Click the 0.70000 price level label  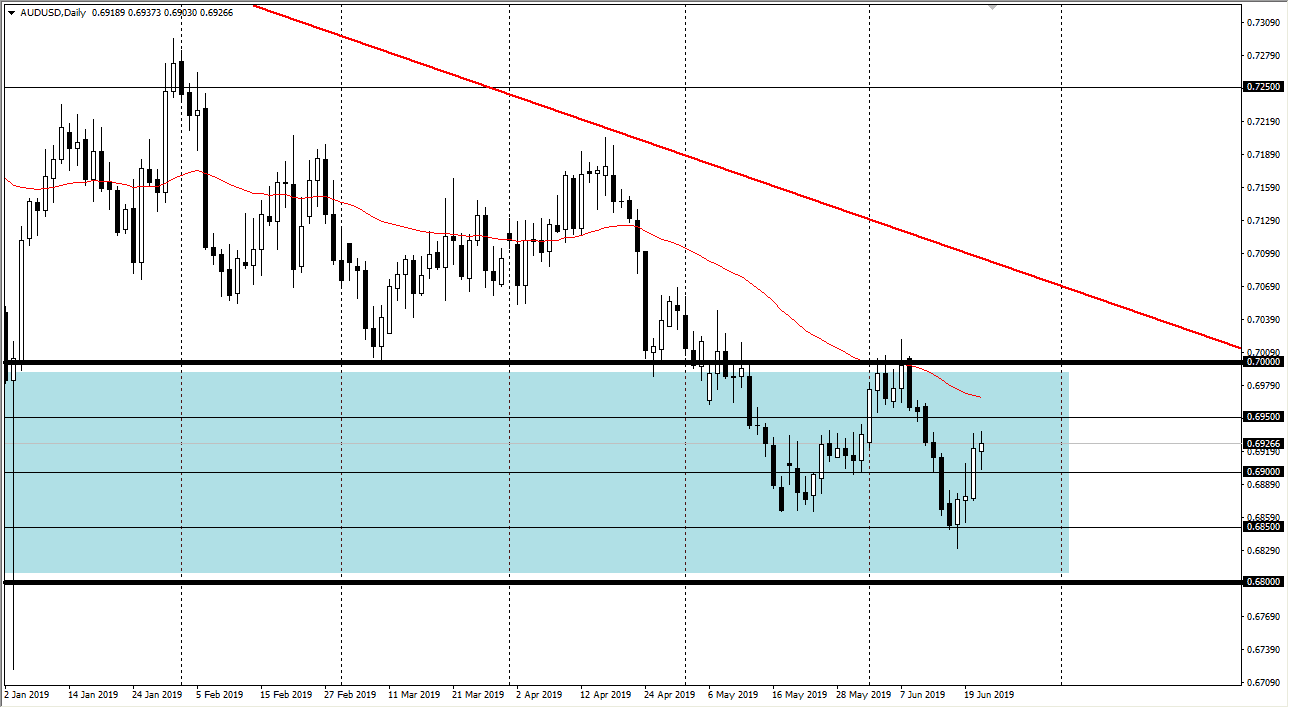[1264, 362]
